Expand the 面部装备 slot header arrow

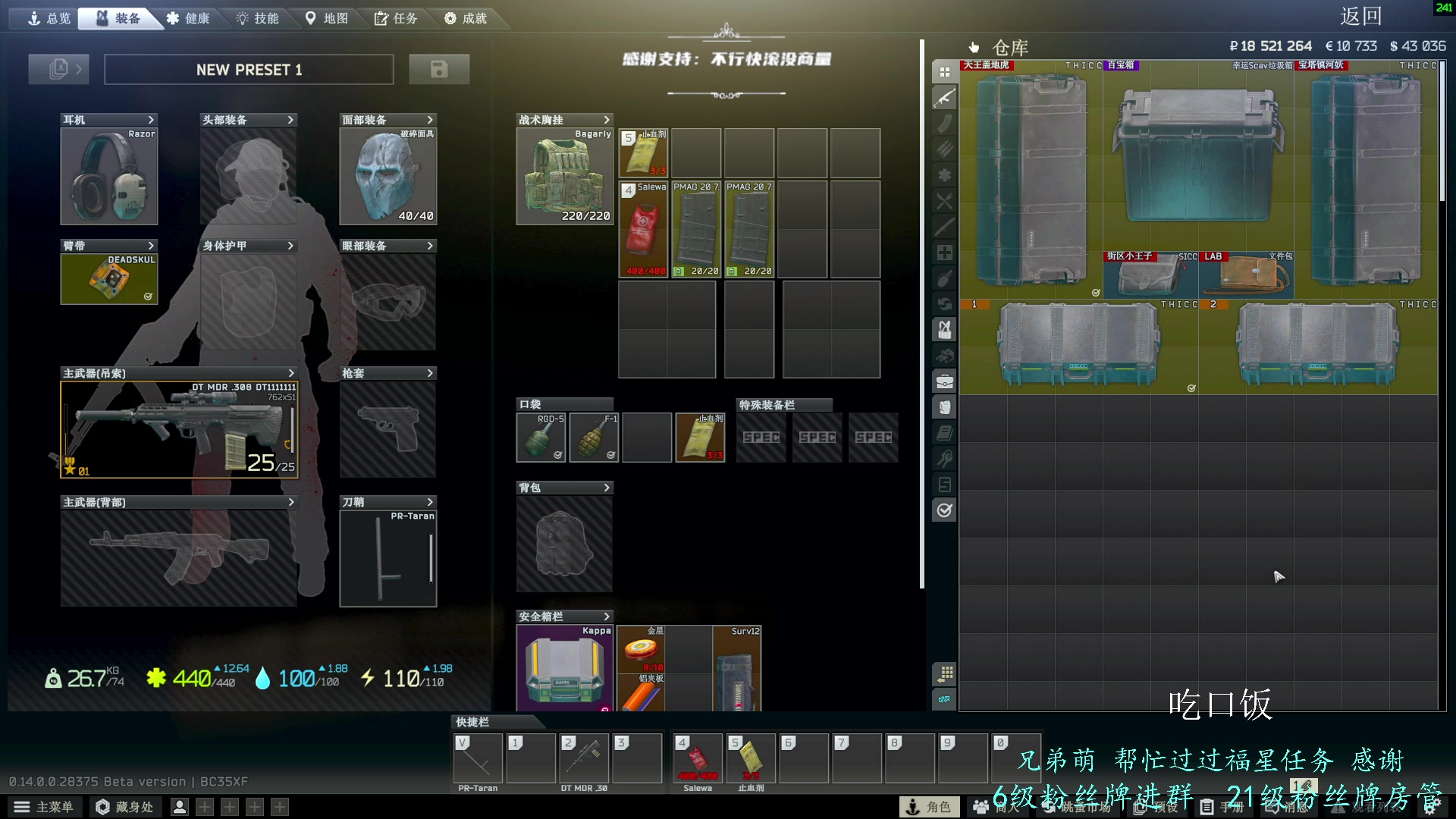pyautogui.click(x=430, y=120)
